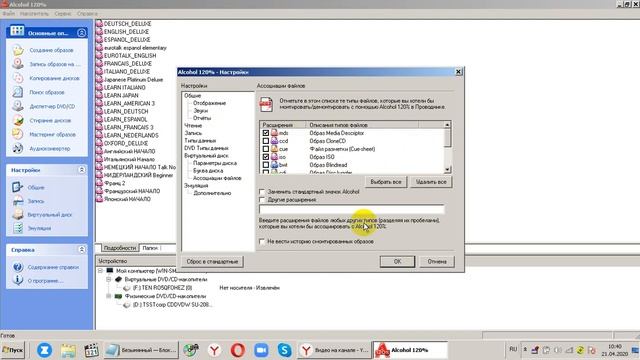
Task: Open О программе info icon
Action: click(x=18, y=280)
